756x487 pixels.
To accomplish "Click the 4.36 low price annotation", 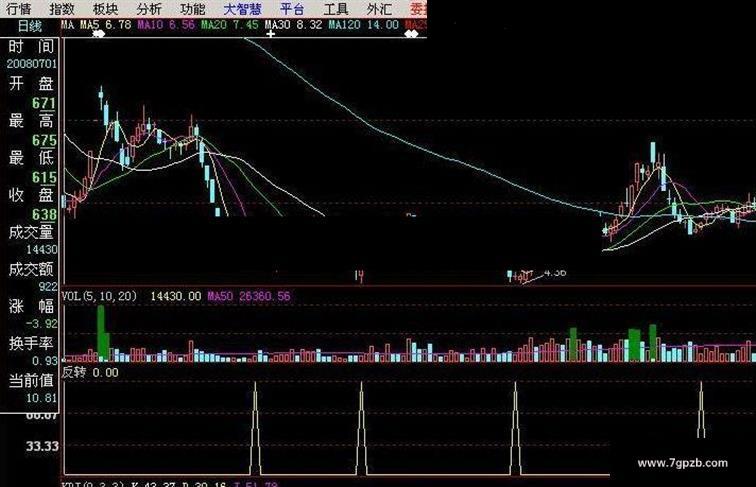I will [x=555, y=273].
